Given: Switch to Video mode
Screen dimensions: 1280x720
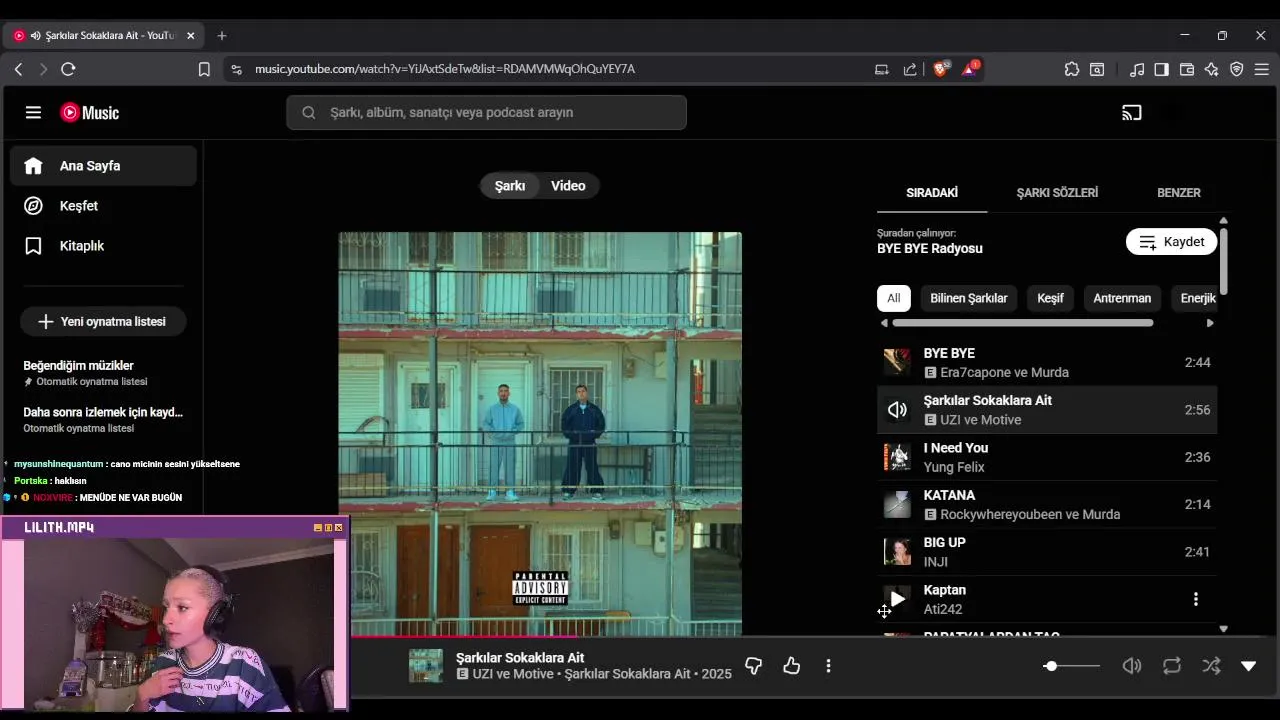Looking at the screenshot, I should coord(568,186).
